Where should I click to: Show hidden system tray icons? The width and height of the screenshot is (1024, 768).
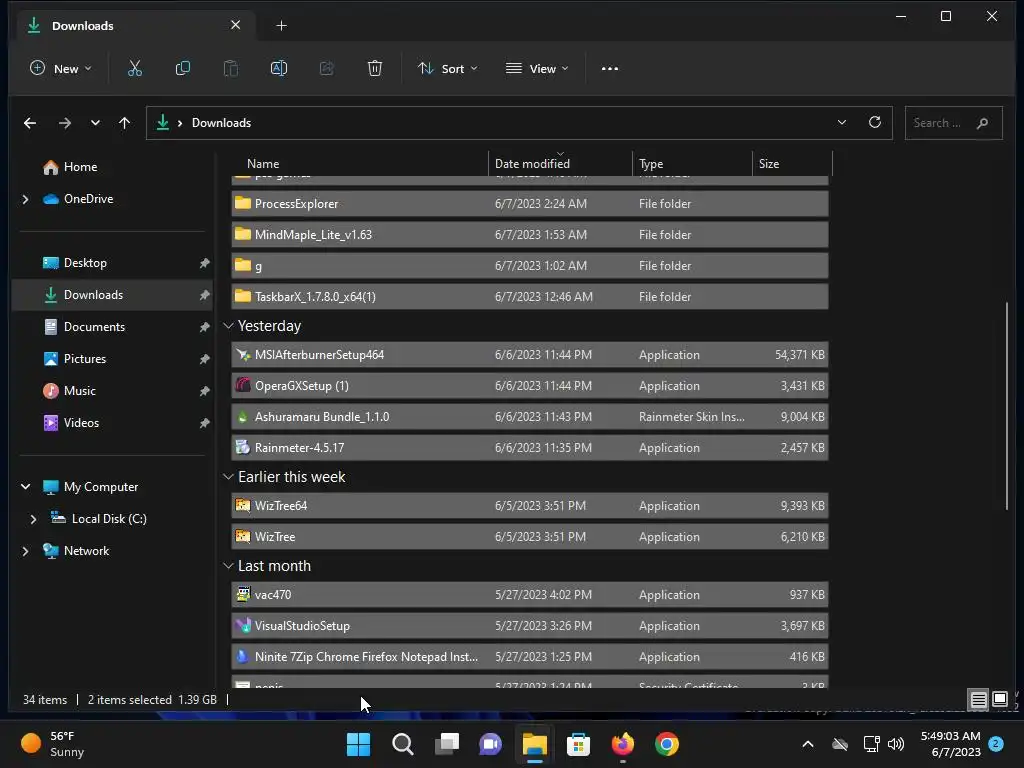coord(808,744)
